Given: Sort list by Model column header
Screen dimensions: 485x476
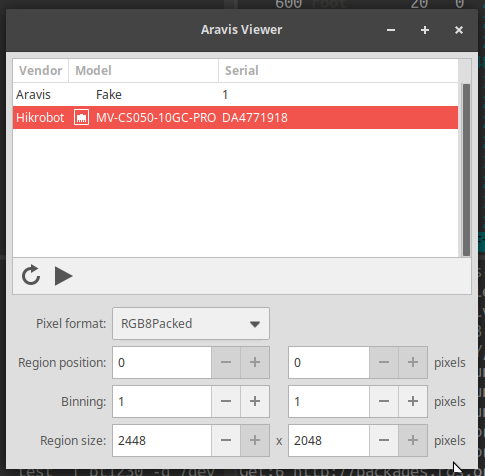Looking at the screenshot, I should [143, 71].
